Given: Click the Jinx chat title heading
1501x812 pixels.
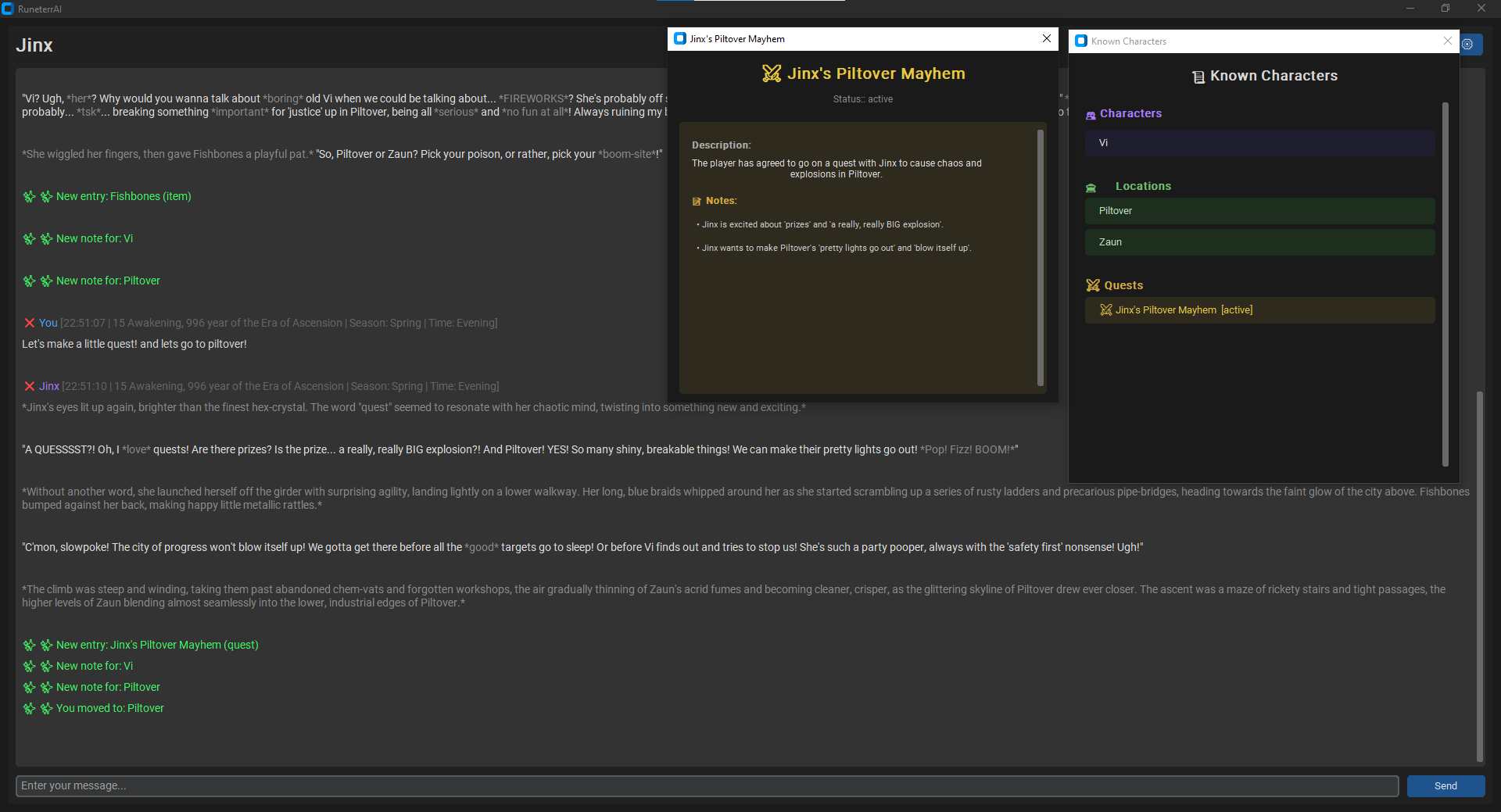Looking at the screenshot, I should [34, 45].
